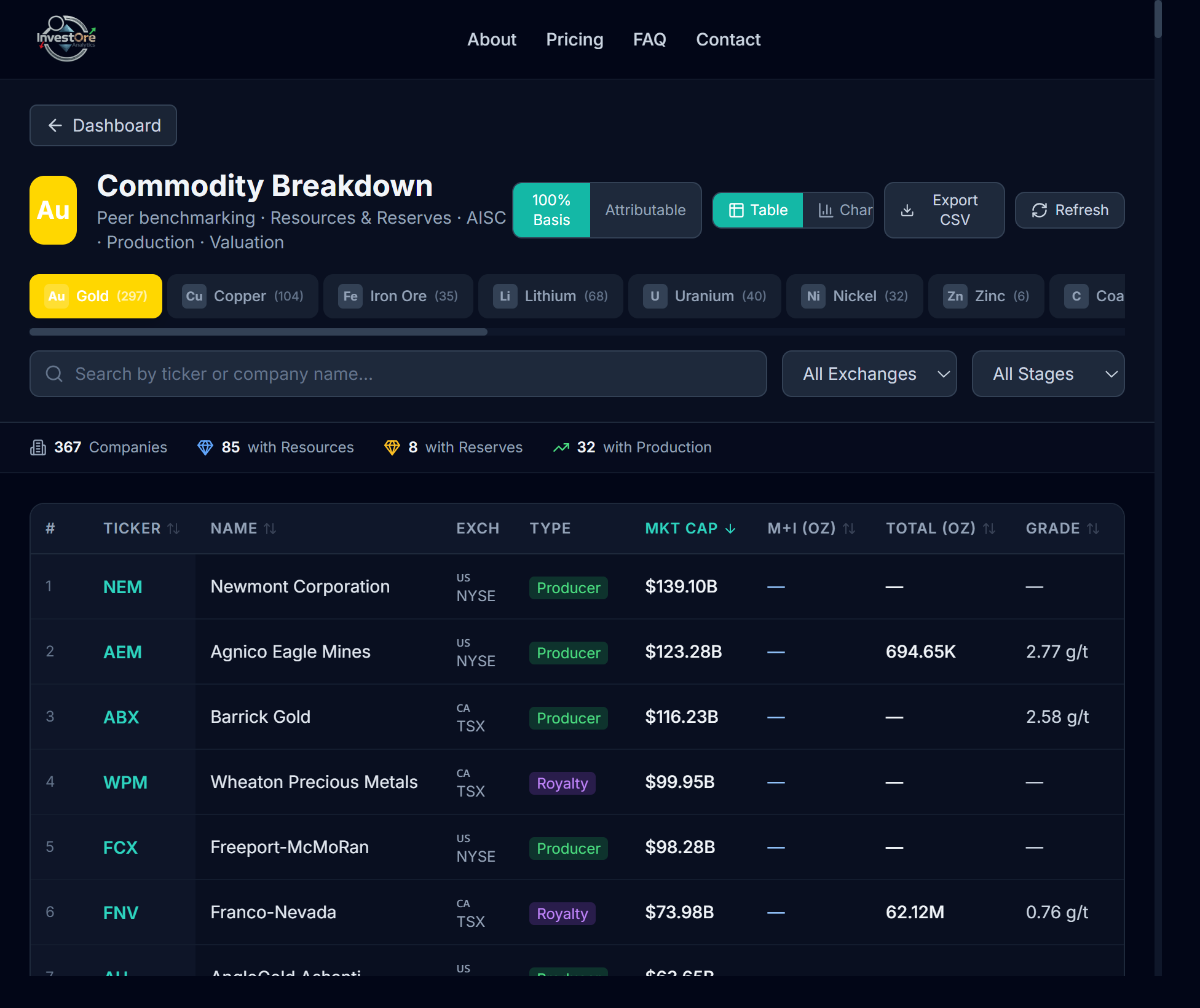The width and height of the screenshot is (1200, 1008).
Task: Open the Contact page
Action: click(728, 39)
